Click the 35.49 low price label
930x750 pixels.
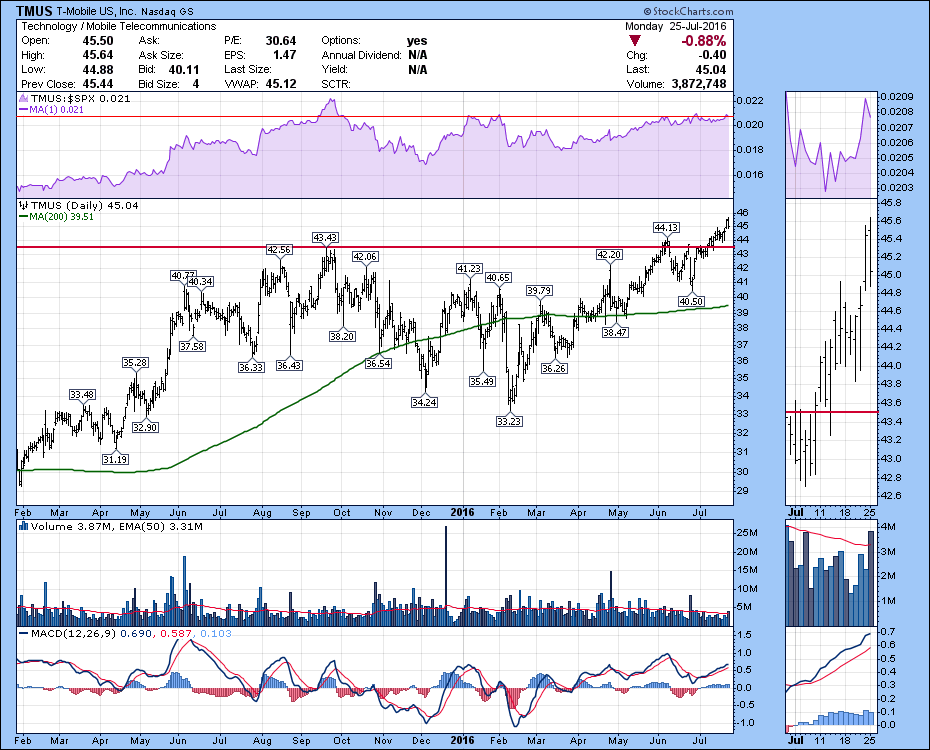point(482,382)
